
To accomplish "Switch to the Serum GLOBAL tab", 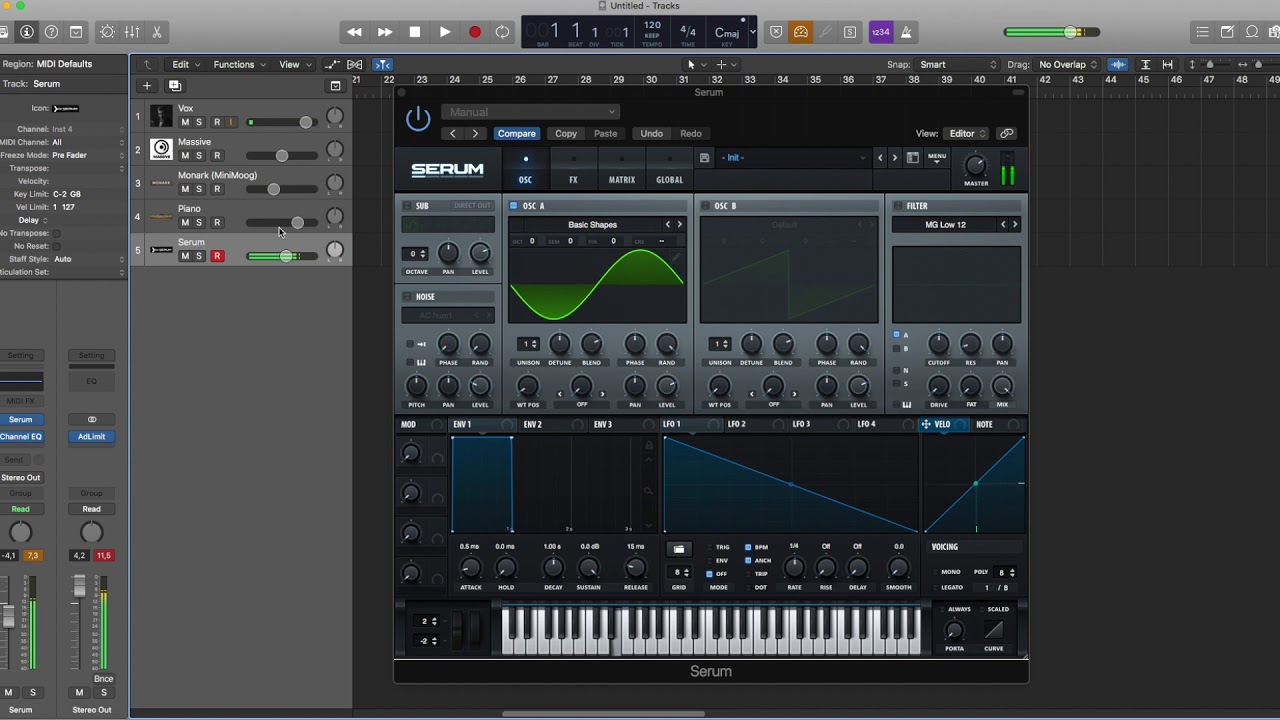I will [670, 169].
